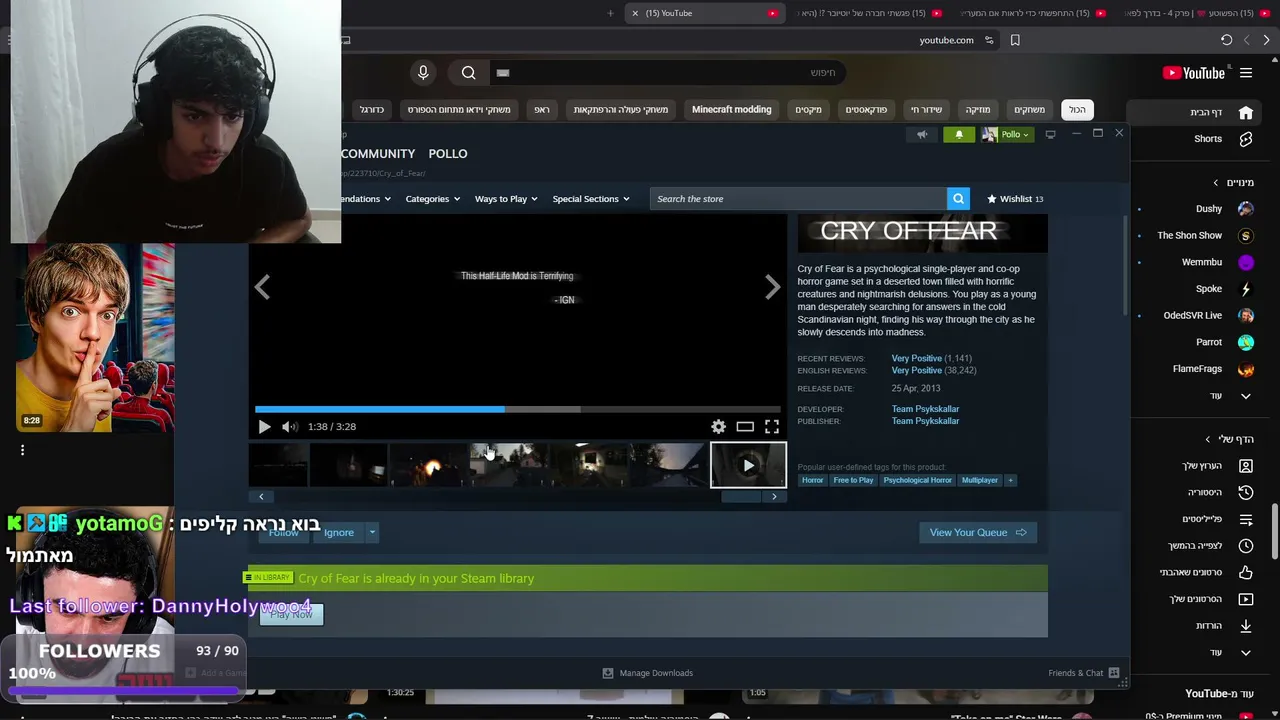
Task: Select the משחקים filter chip
Action: click(x=1029, y=110)
